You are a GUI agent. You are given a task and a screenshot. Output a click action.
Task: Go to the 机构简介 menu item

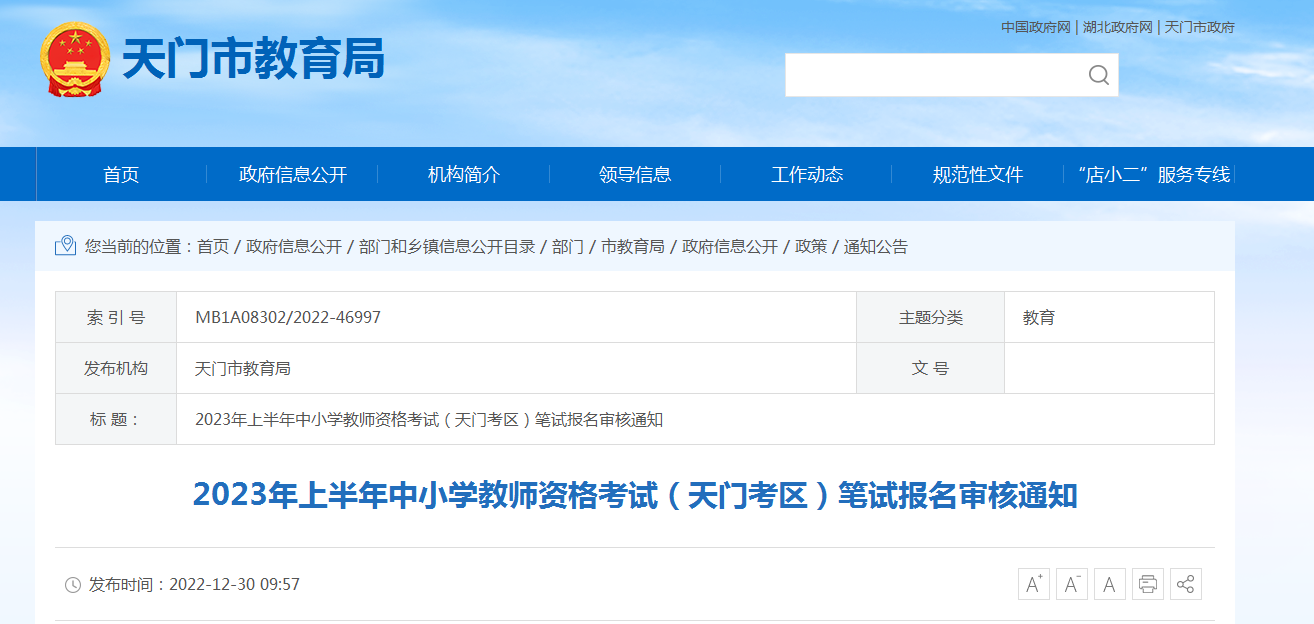click(x=464, y=175)
